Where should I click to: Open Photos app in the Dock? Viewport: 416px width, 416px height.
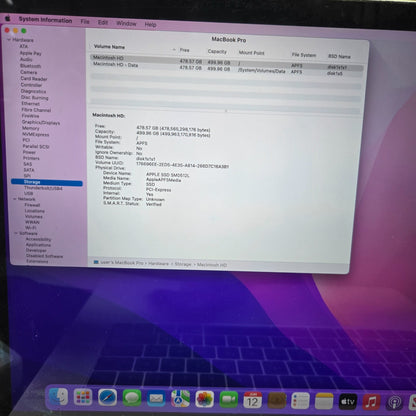tap(205, 399)
